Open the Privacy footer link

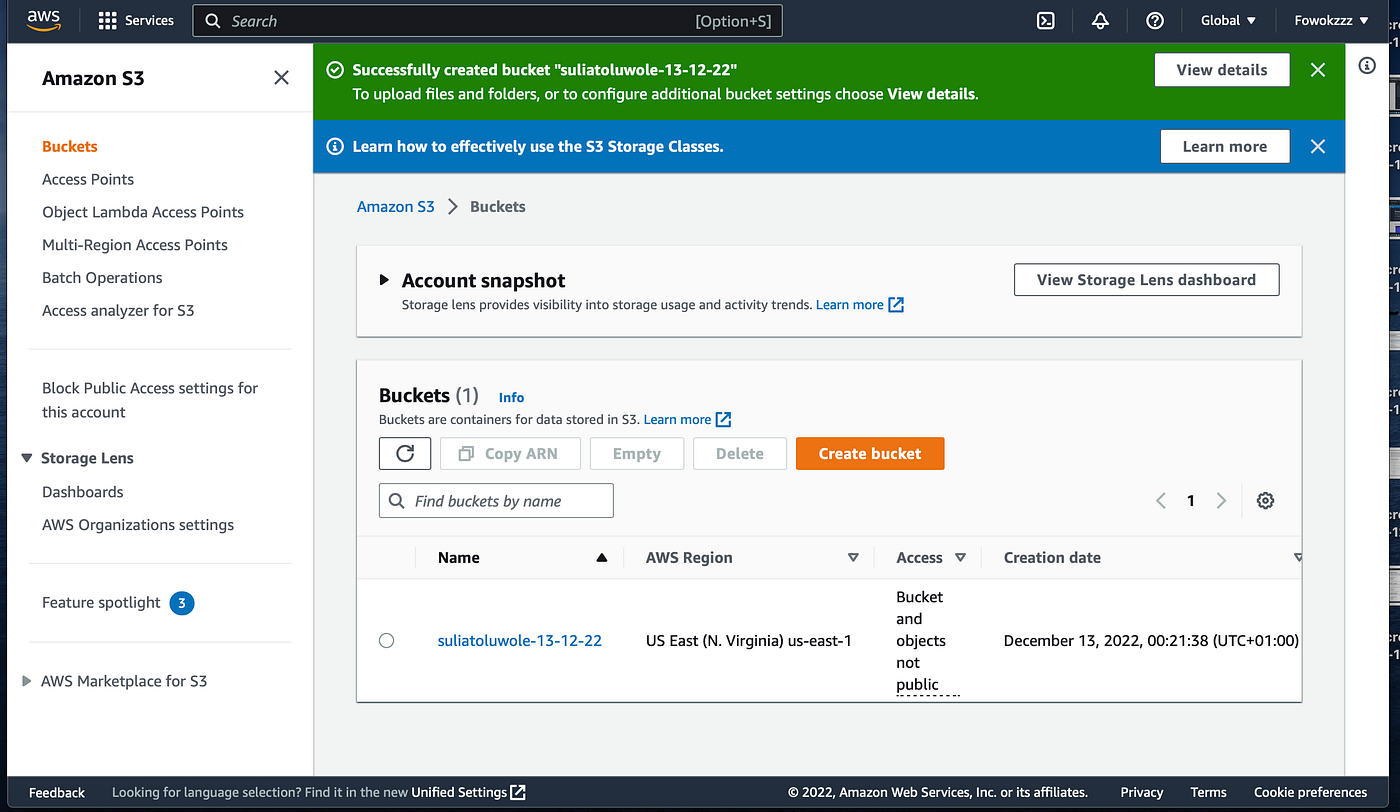(x=1142, y=793)
